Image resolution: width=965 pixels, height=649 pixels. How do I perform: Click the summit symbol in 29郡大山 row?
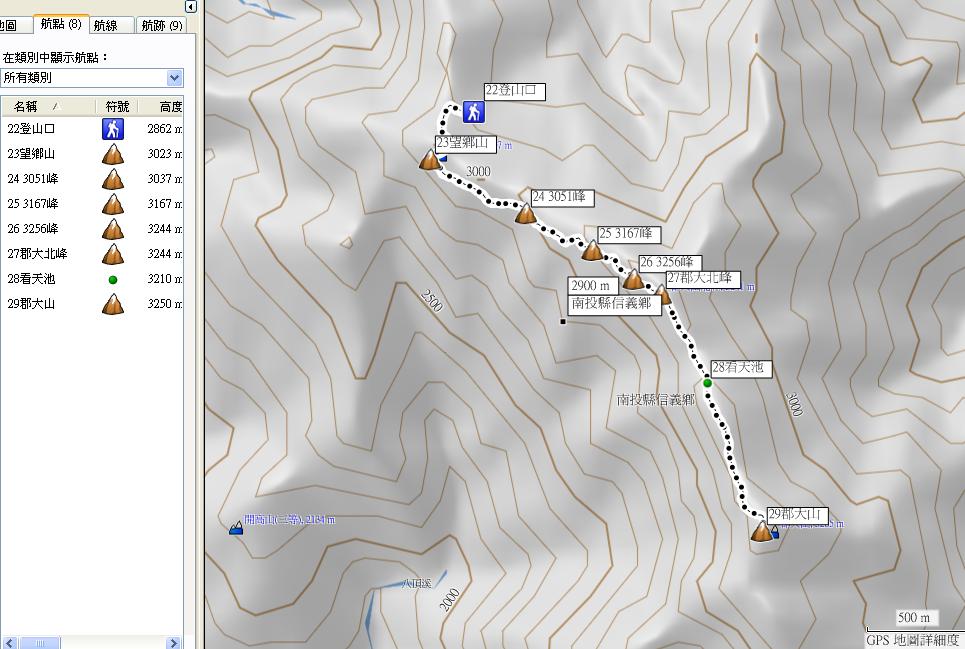point(113,304)
